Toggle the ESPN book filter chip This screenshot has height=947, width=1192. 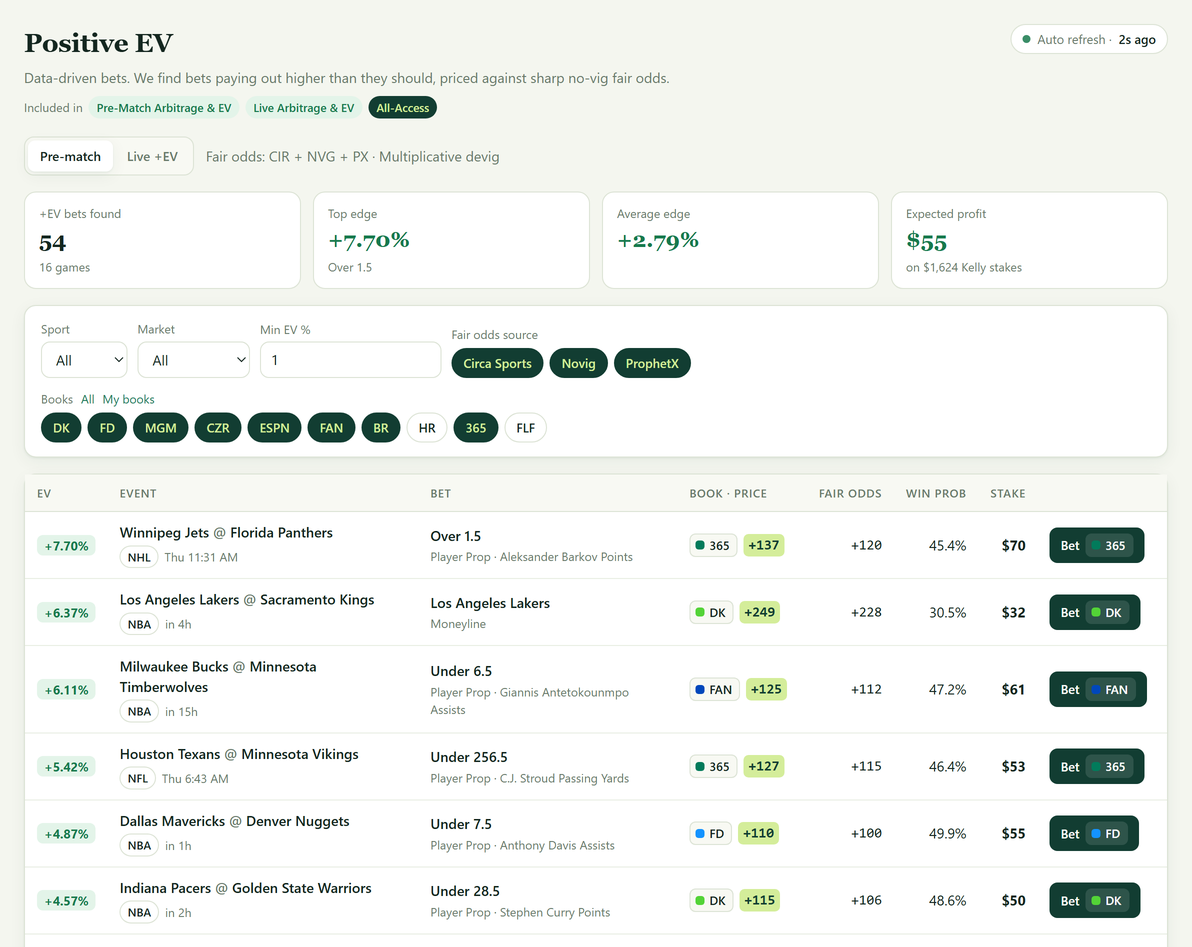pyautogui.click(x=274, y=428)
